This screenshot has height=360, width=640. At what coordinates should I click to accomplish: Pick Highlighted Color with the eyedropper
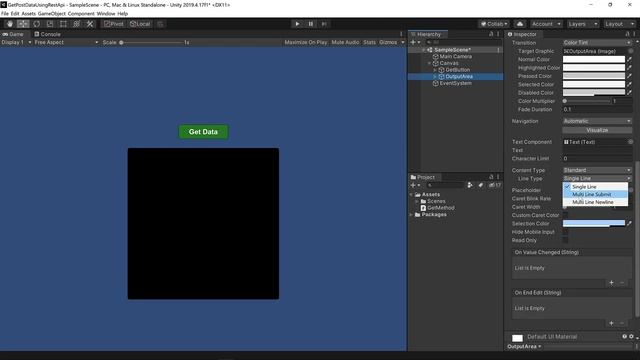click(629, 68)
